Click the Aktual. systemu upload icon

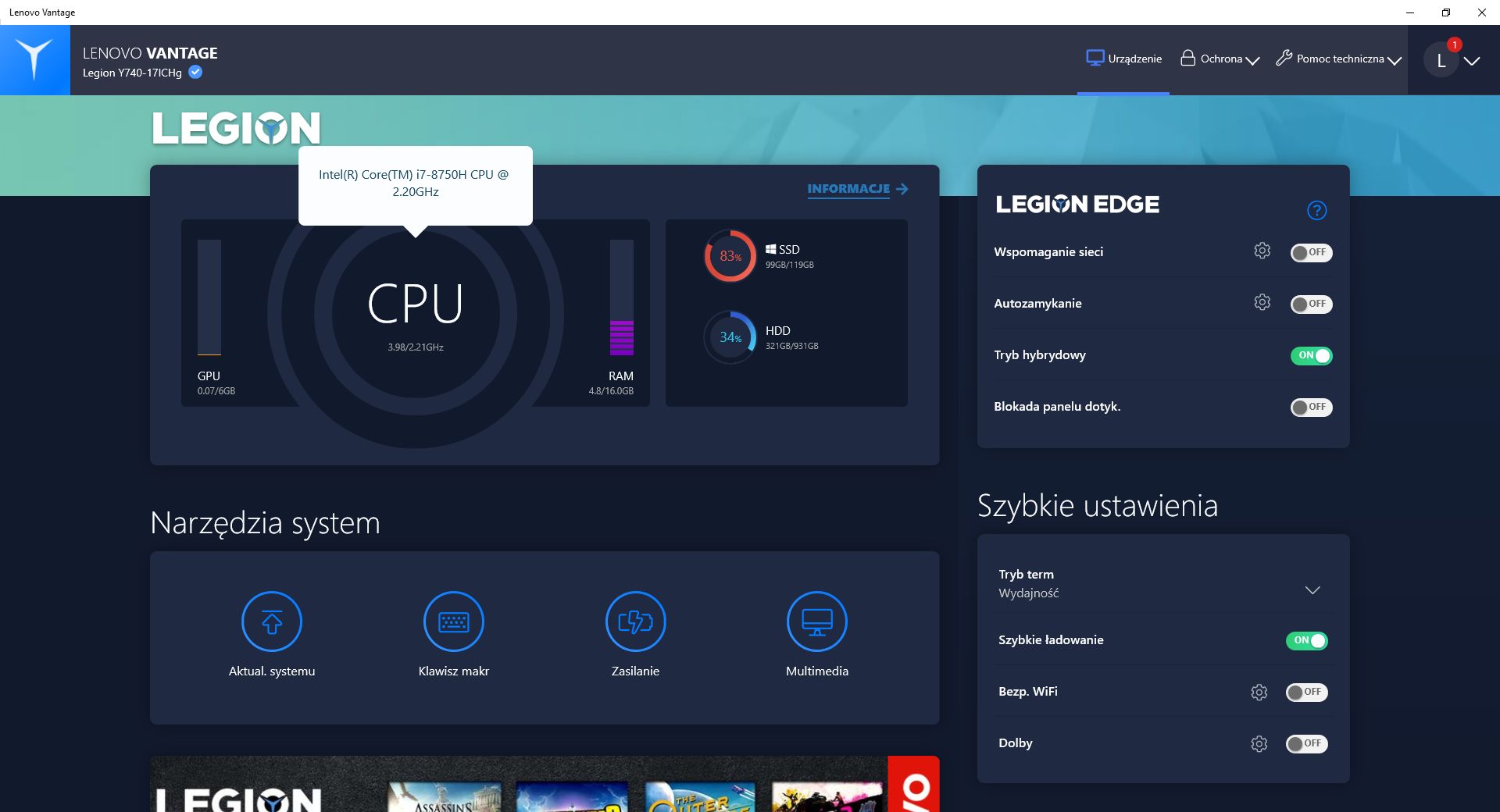click(x=272, y=621)
